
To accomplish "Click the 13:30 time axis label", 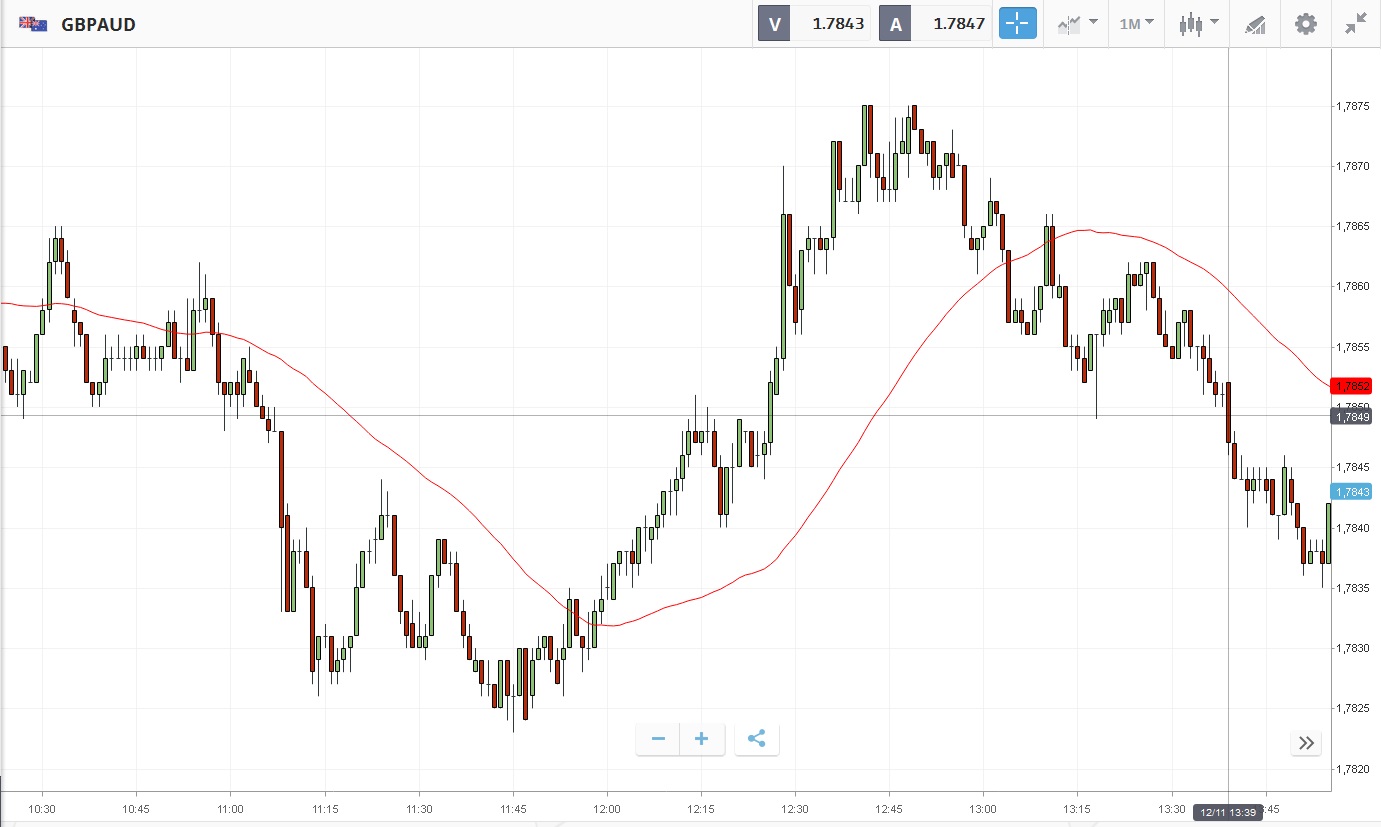I will point(1172,808).
